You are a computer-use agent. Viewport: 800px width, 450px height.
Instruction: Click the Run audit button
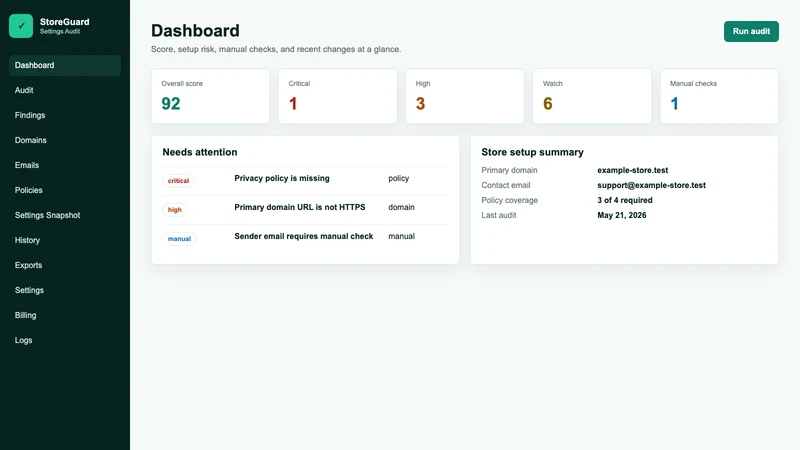coord(751,31)
